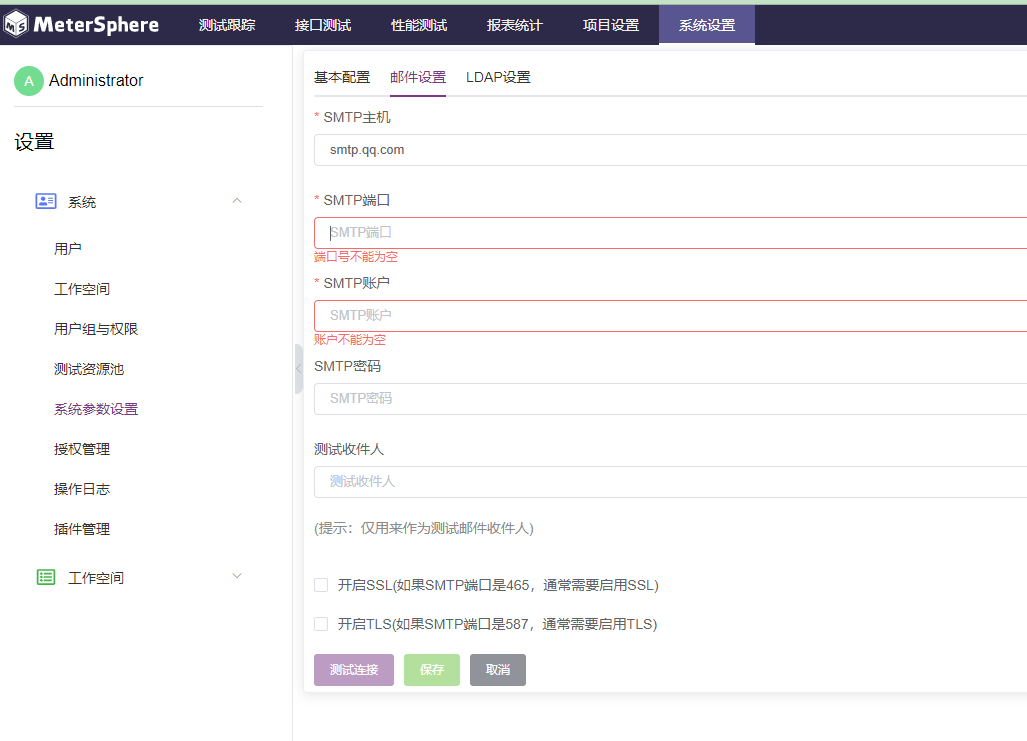Click the 系统 category icon in sidebar
Image resolution: width=1027 pixels, height=741 pixels.
coord(46,201)
